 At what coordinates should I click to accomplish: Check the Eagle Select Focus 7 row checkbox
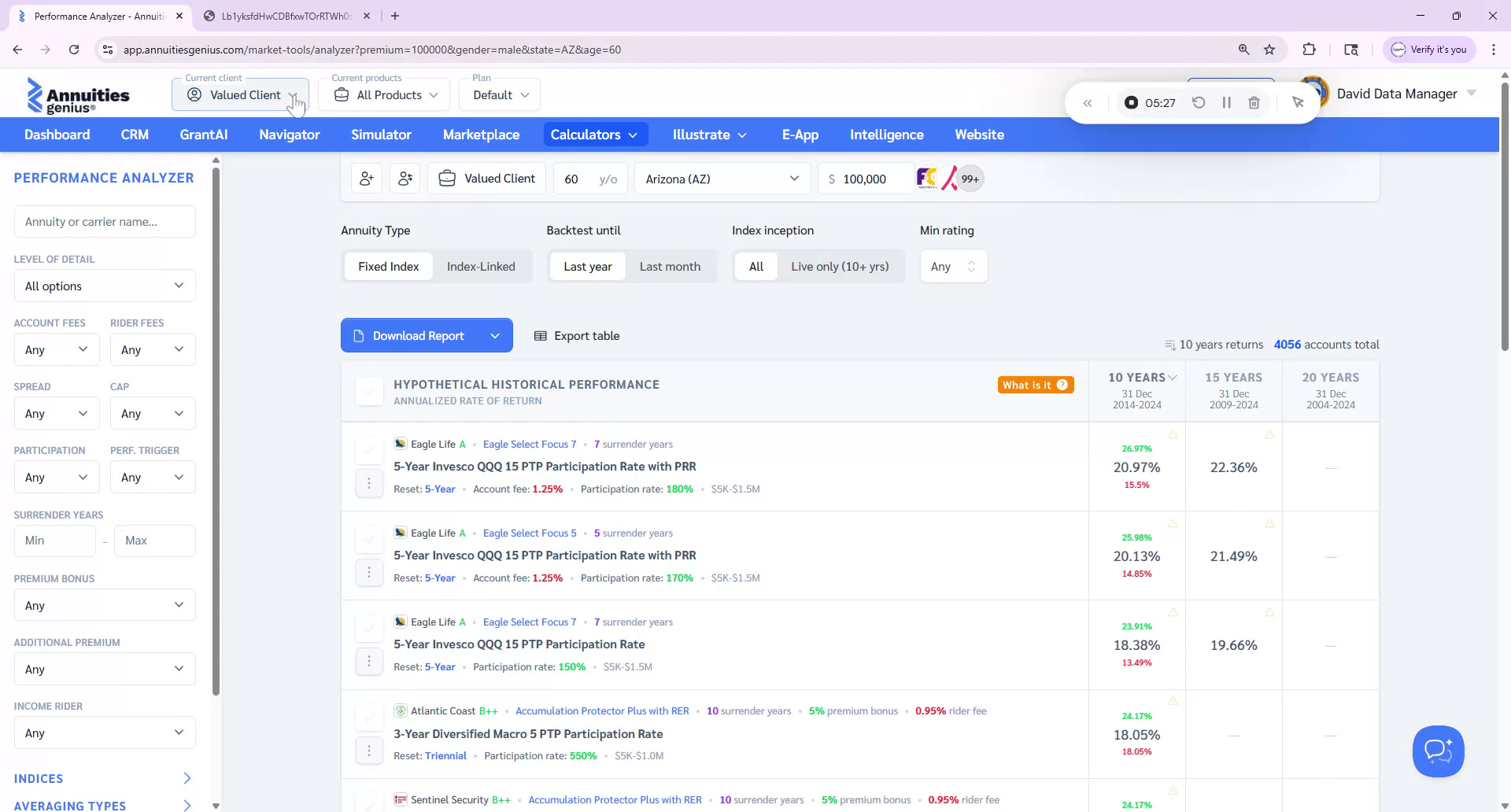click(x=368, y=448)
